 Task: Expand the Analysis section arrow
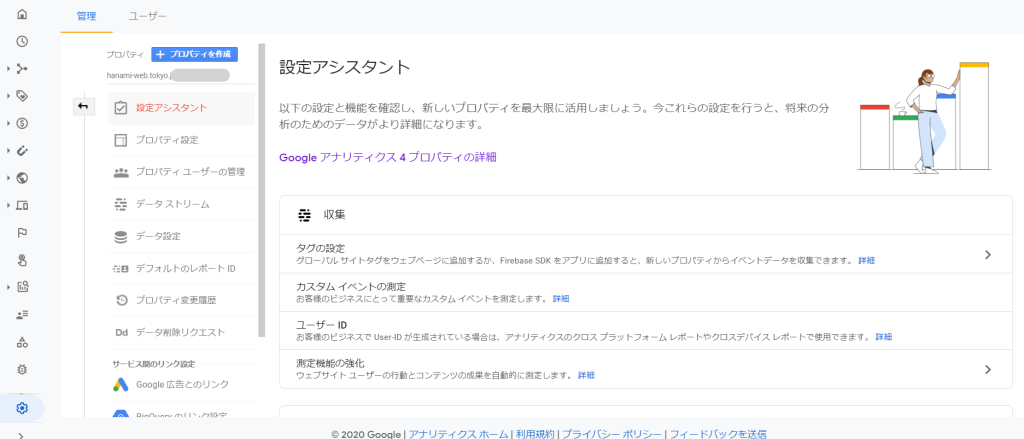[x=8, y=287]
